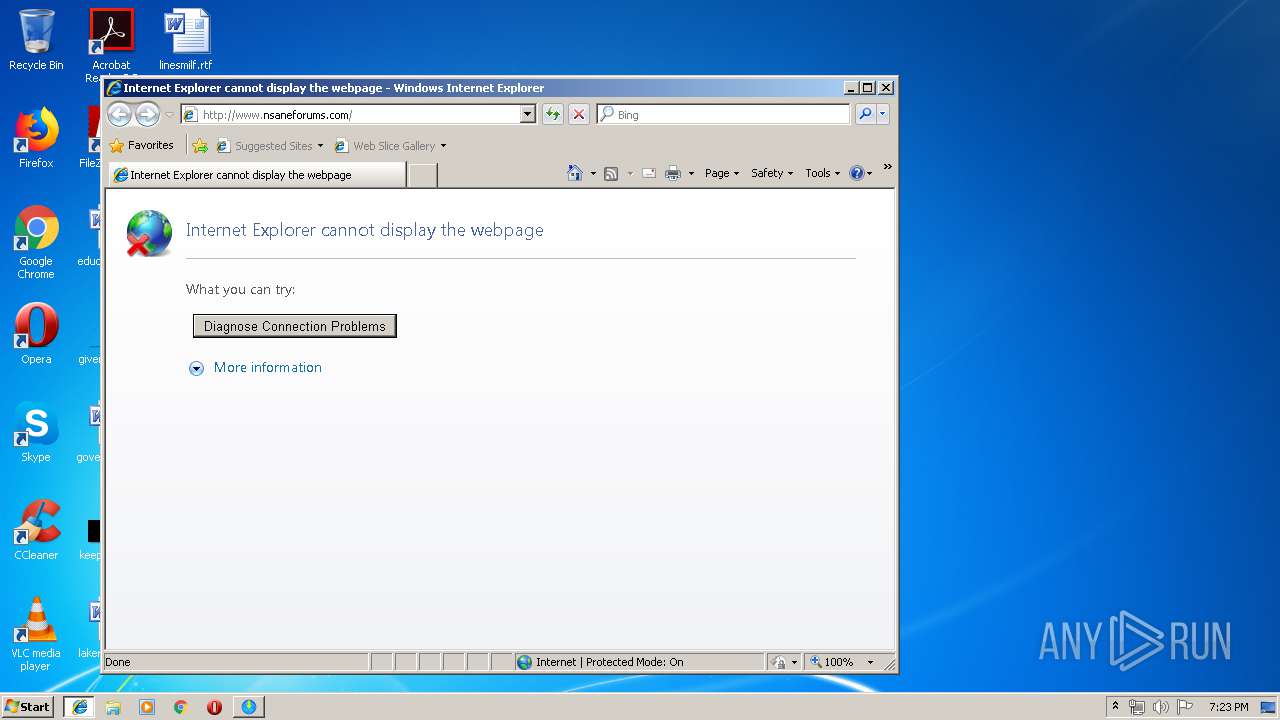The image size is (1280, 720).
Task: Expand command bar overflow chevron
Action: click(887, 167)
